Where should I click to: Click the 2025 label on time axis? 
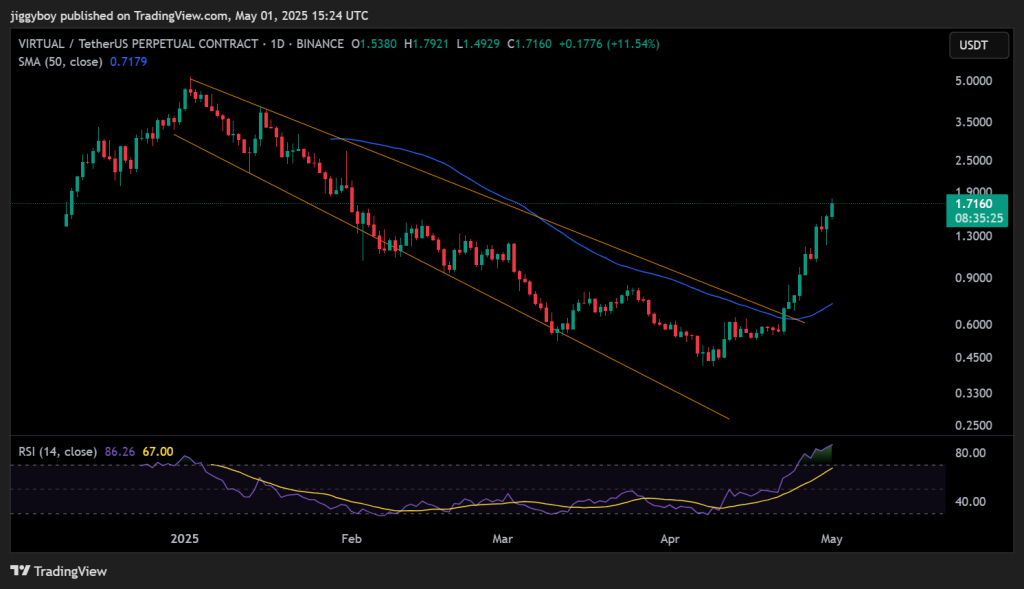(x=186, y=539)
